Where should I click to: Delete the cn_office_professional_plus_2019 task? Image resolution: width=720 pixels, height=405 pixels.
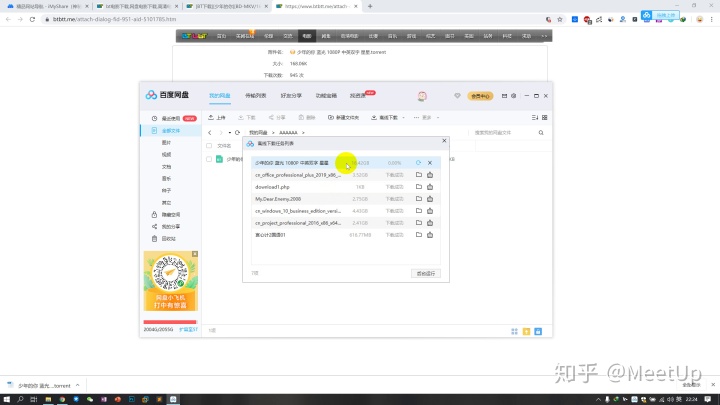coord(430,175)
